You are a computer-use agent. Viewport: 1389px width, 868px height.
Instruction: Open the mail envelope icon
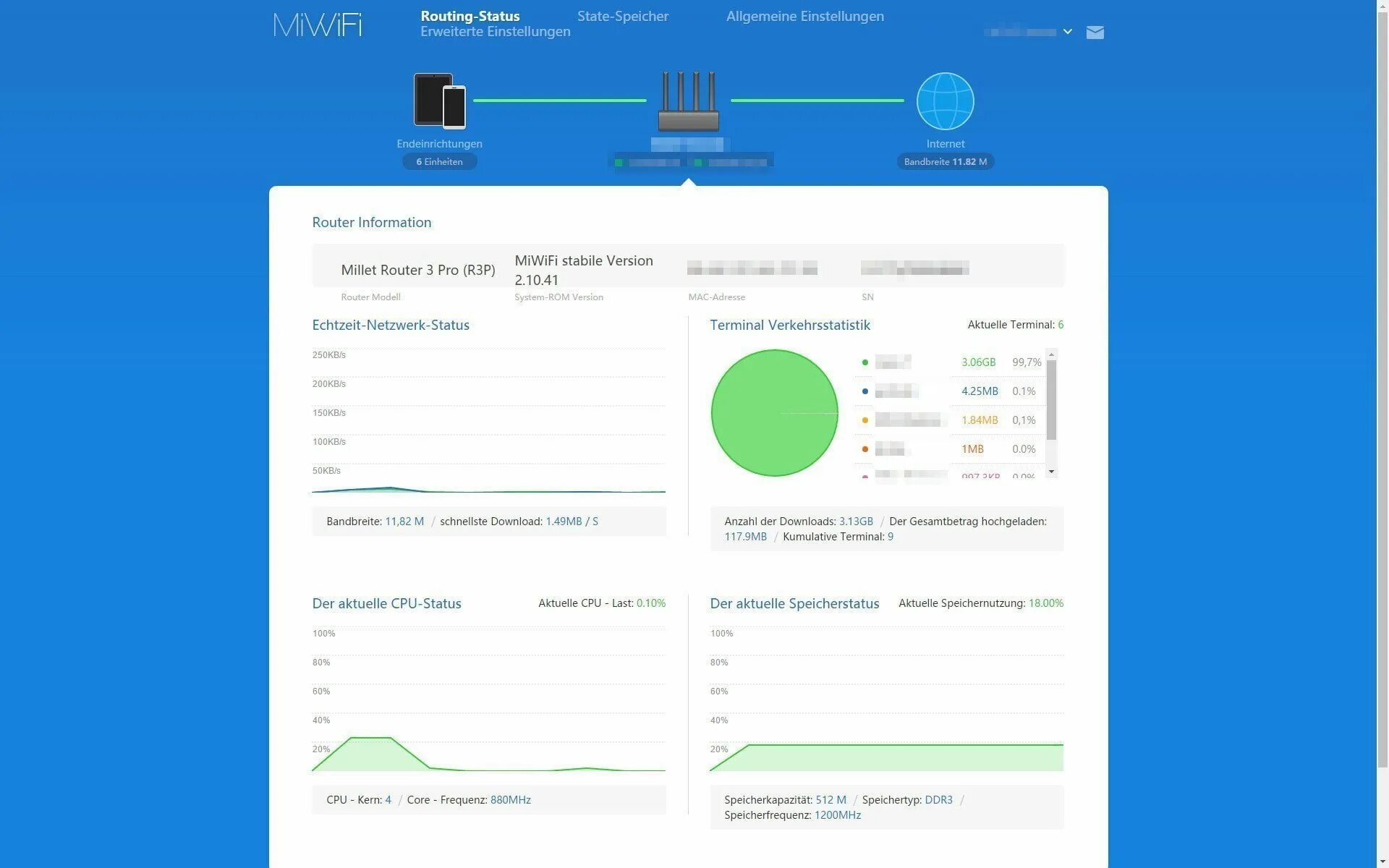pos(1095,33)
